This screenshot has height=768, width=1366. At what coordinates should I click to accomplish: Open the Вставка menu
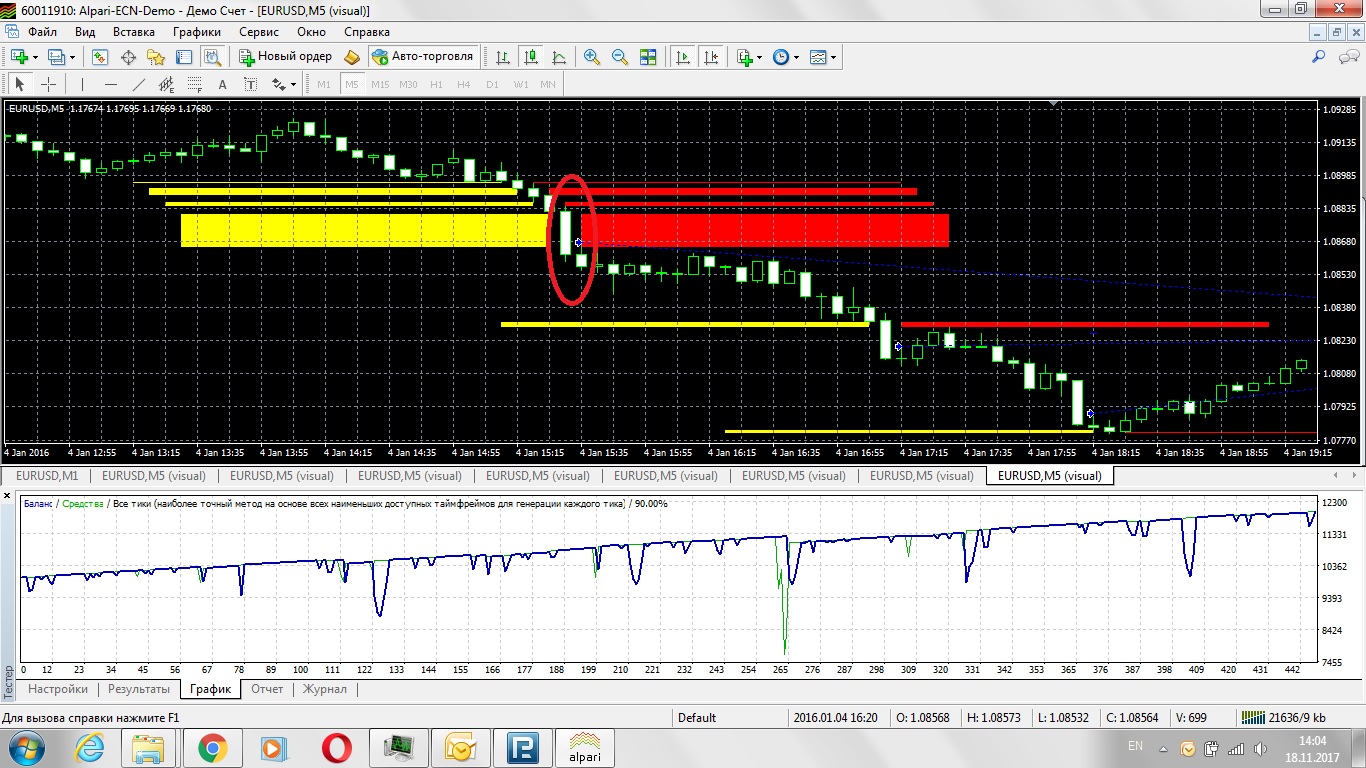(x=134, y=32)
